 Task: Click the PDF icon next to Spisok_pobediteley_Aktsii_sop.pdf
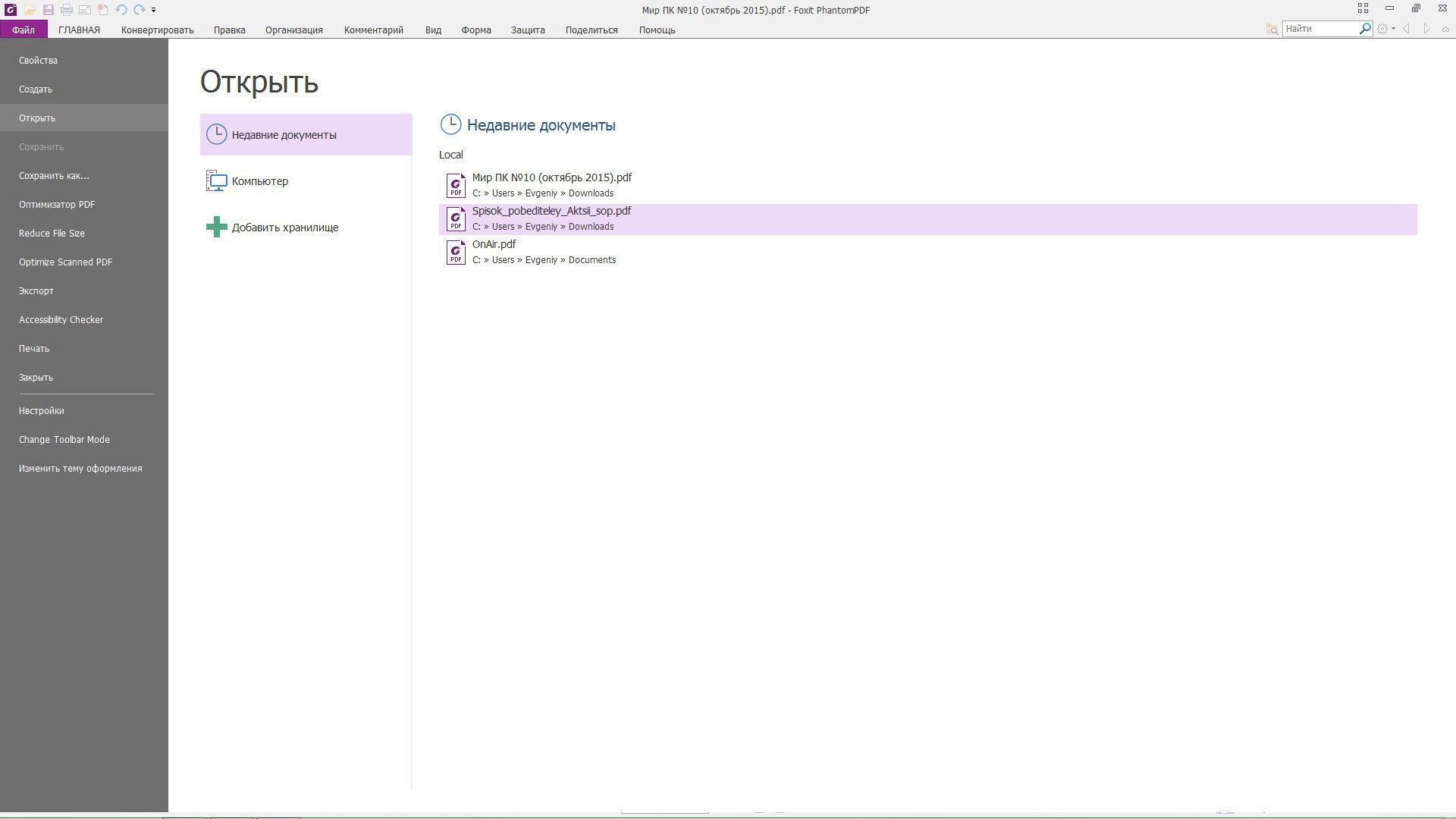[x=456, y=218]
